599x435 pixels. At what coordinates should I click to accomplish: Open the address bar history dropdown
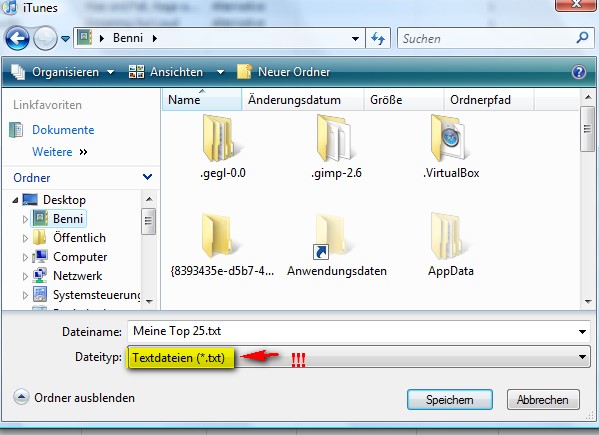point(355,39)
